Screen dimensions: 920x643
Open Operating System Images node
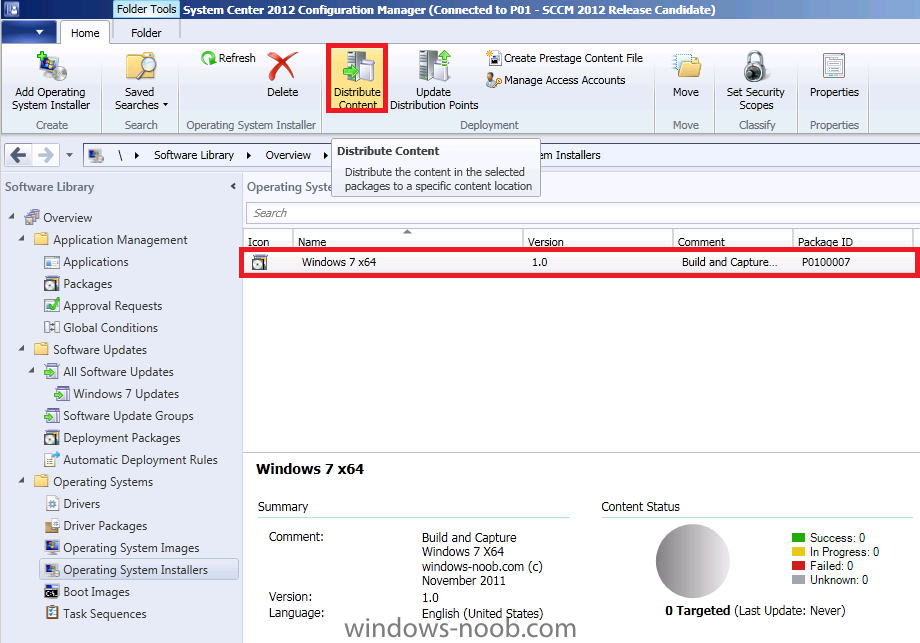pyautogui.click(x=131, y=548)
